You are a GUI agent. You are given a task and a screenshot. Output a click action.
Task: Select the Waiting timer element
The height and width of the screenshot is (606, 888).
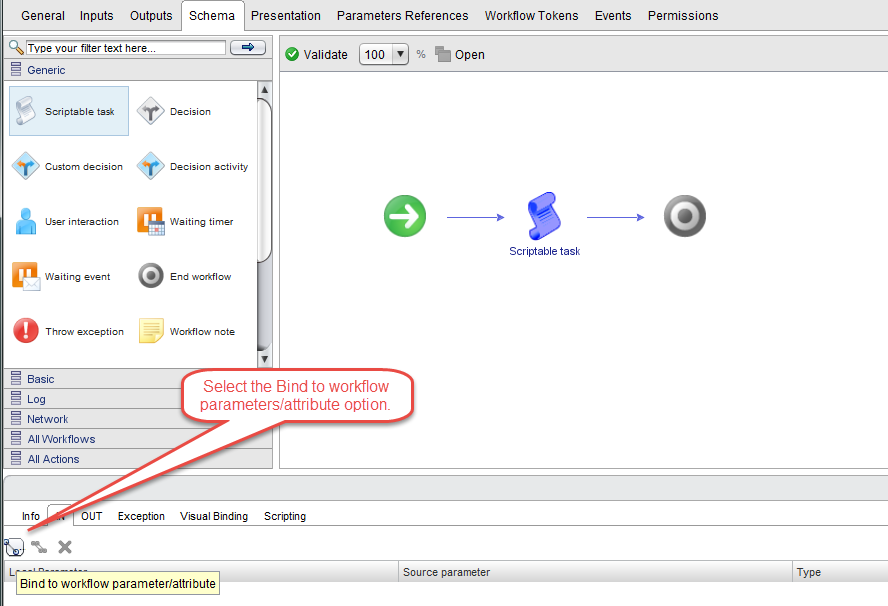(150, 221)
